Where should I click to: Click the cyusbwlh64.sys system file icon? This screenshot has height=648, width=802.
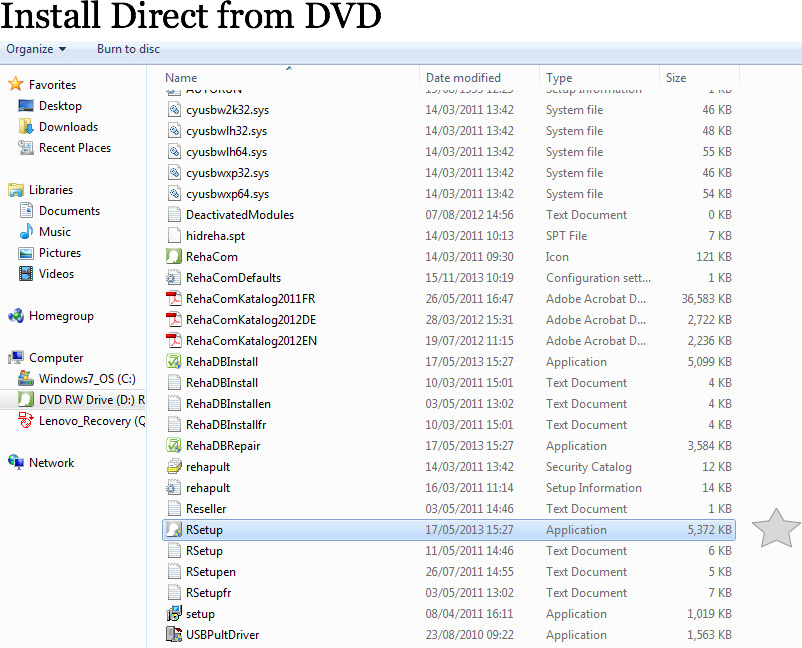pos(174,151)
